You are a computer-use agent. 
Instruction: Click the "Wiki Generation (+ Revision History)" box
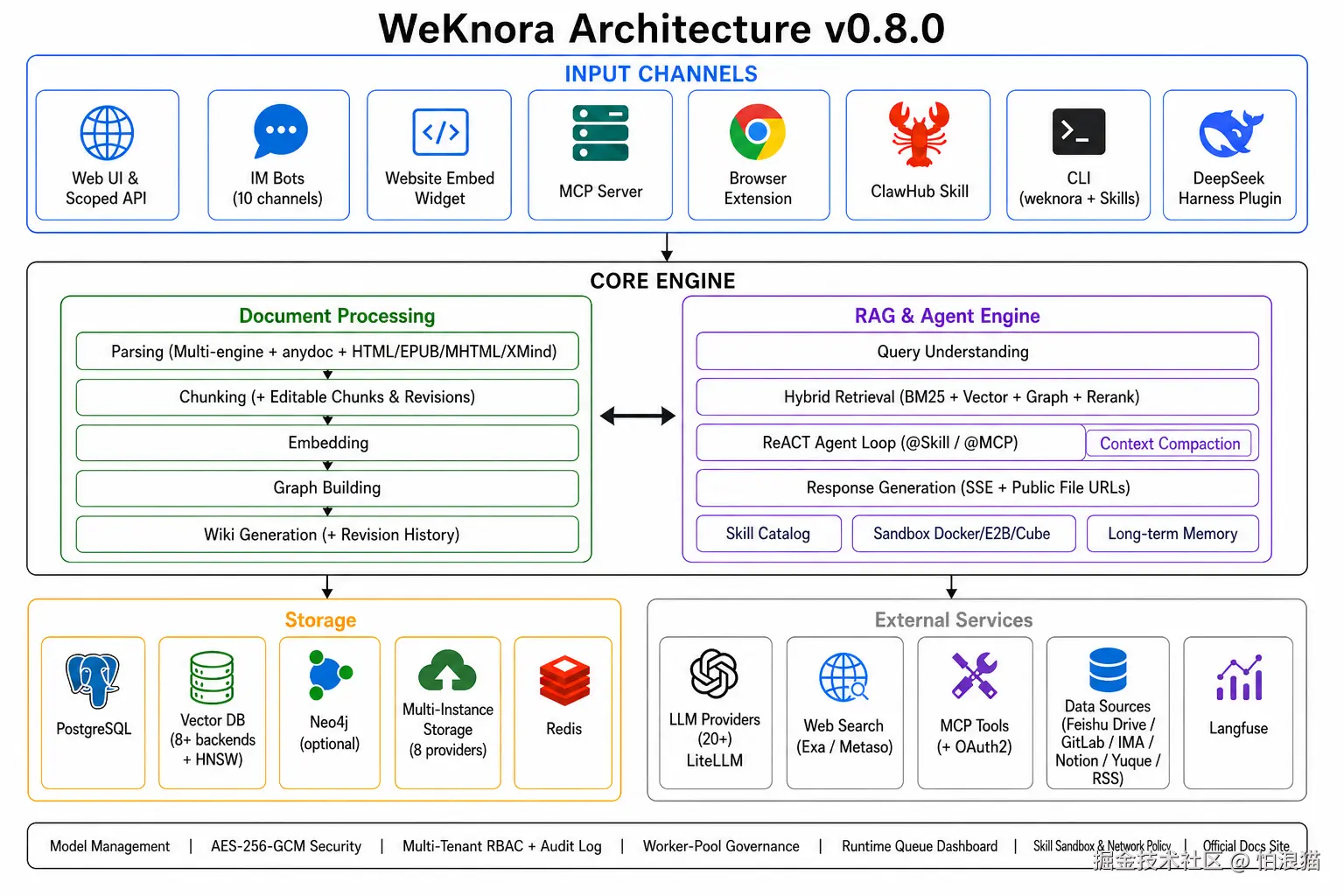pos(327,535)
